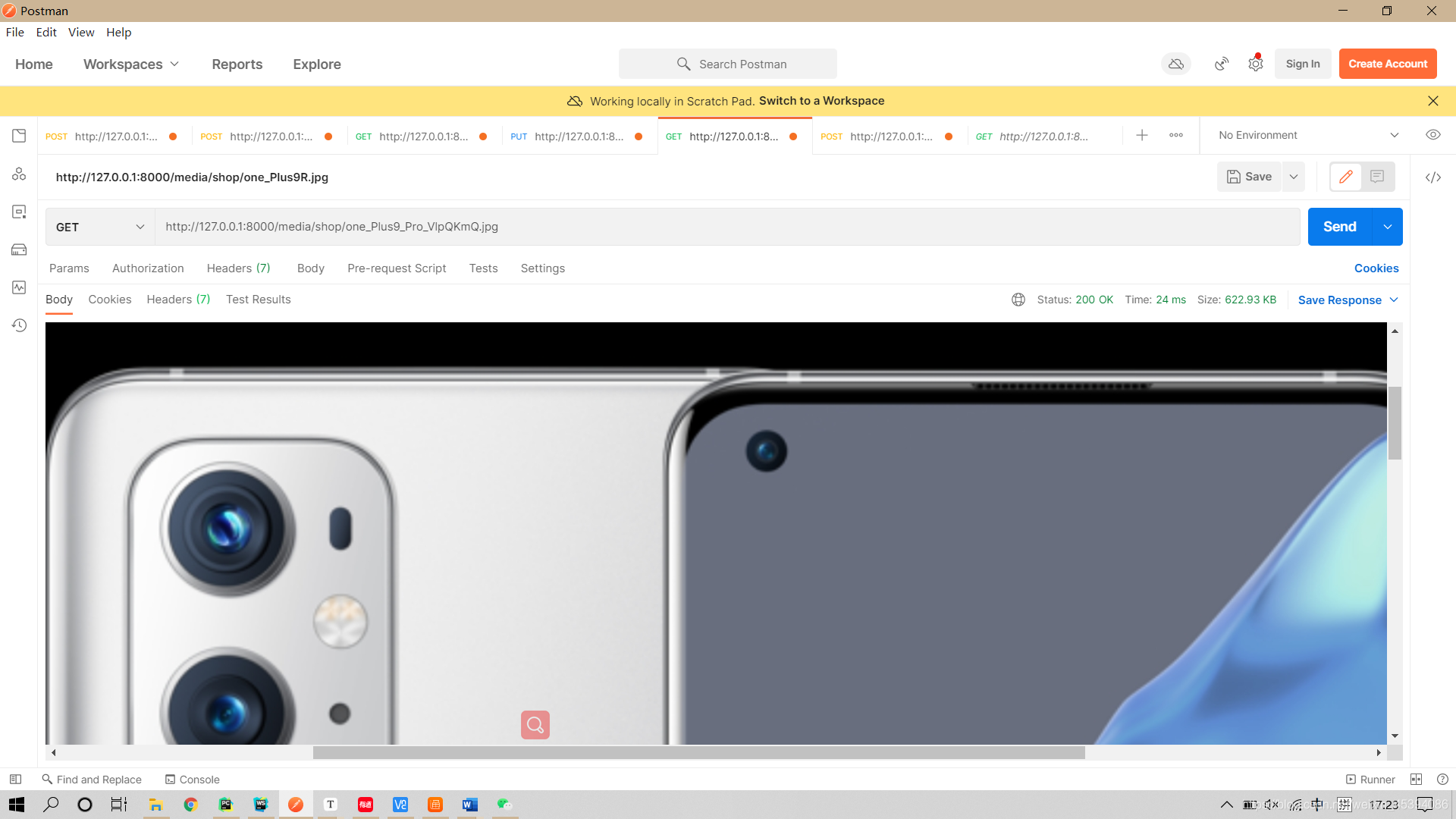Click the code snippet view icon

[x=1432, y=177]
